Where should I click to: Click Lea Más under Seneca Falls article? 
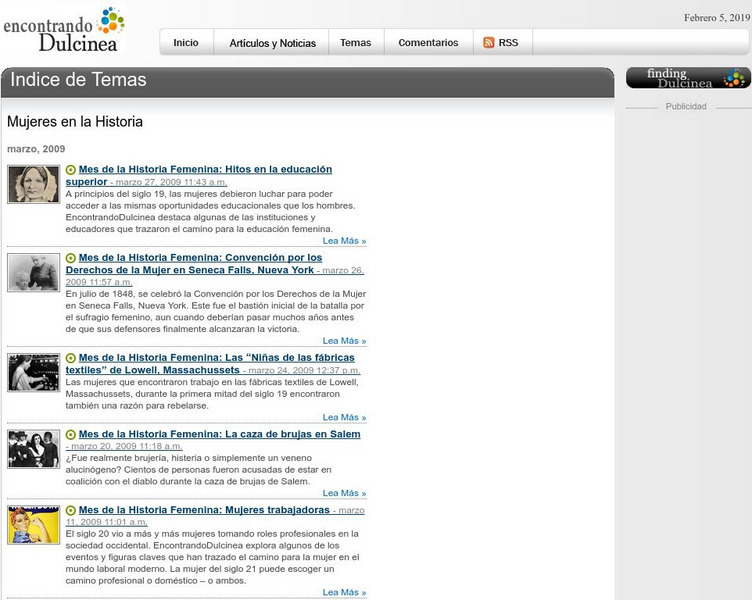coord(344,341)
